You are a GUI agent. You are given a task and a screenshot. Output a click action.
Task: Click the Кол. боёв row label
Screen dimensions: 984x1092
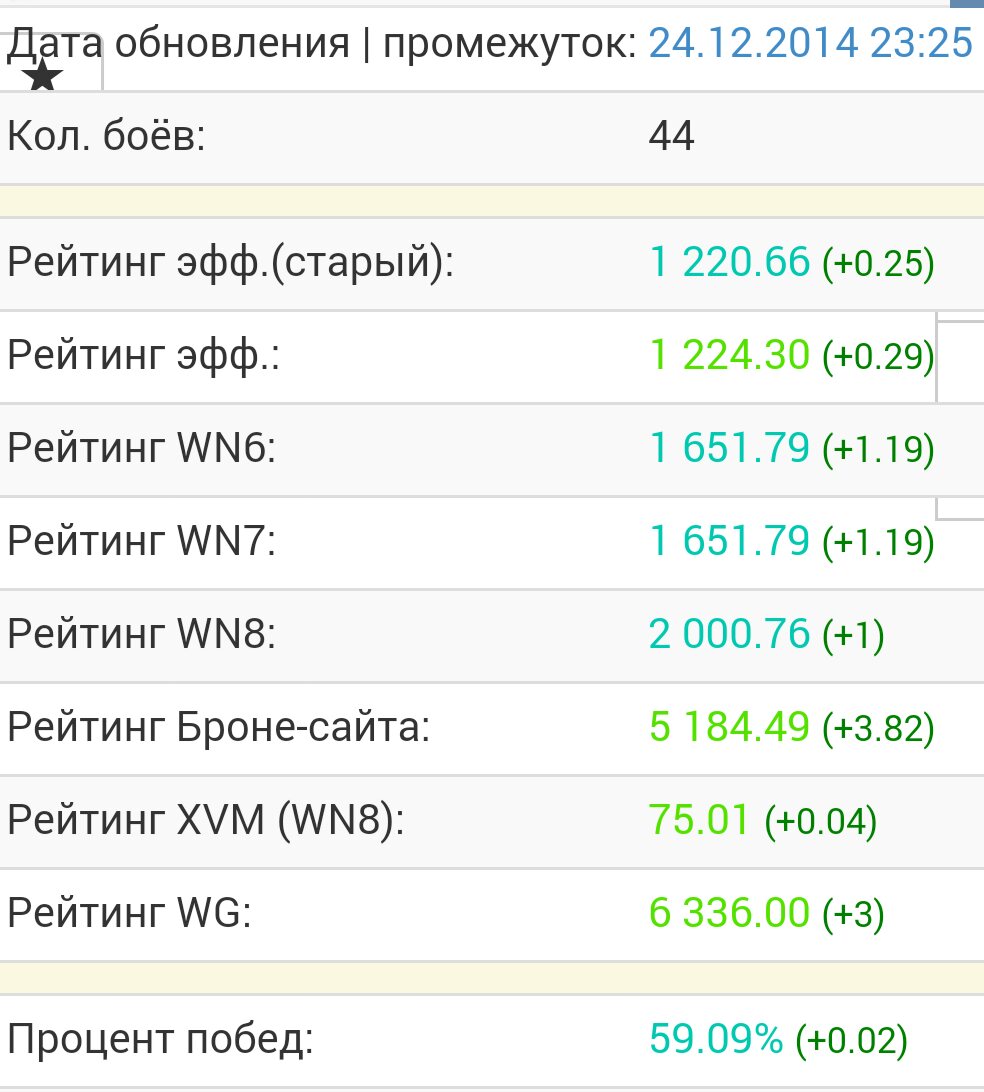106,137
